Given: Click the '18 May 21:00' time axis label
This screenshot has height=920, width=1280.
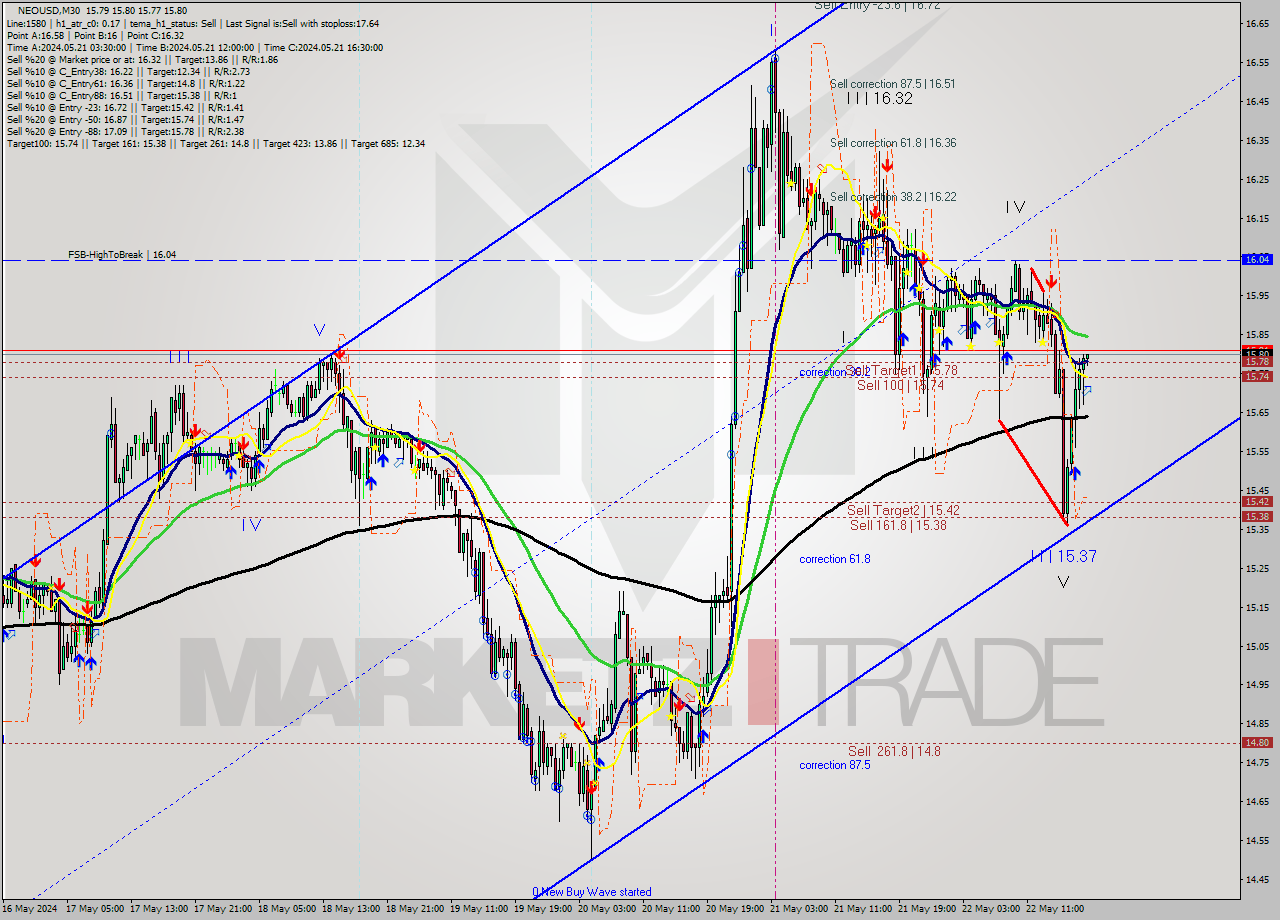Looking at the screenshot, I should (x=415, y=909).
